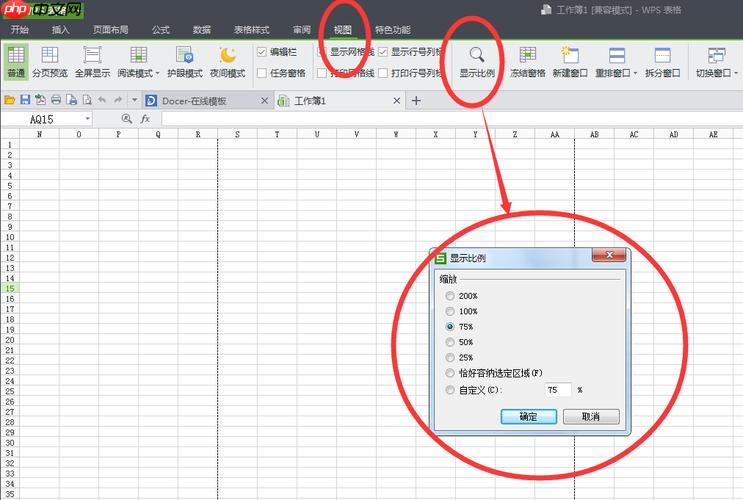743x500 pixels.
Task: Select the 200% zoom radio button
Action: 450,296
